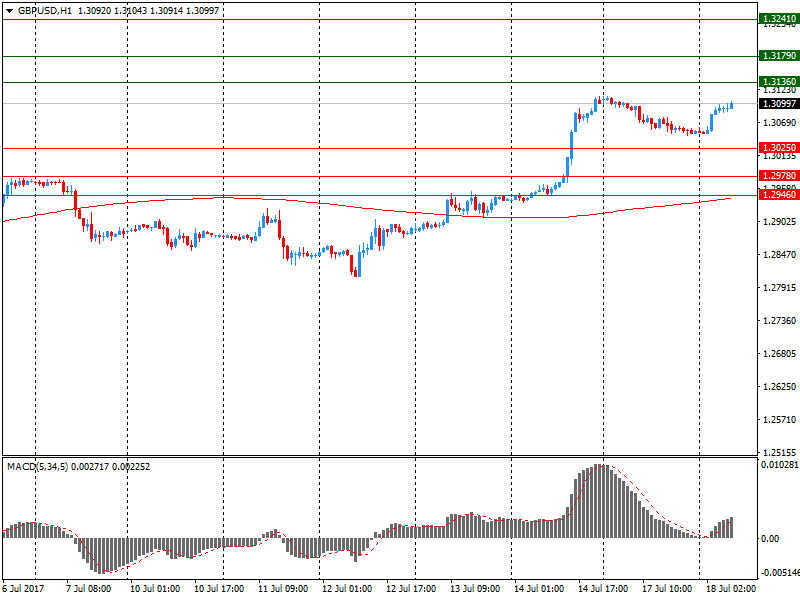This screenshot has height=600, width=800.
Task: Click the 1.32410 green level price label
Action: (x=779, y=19)
